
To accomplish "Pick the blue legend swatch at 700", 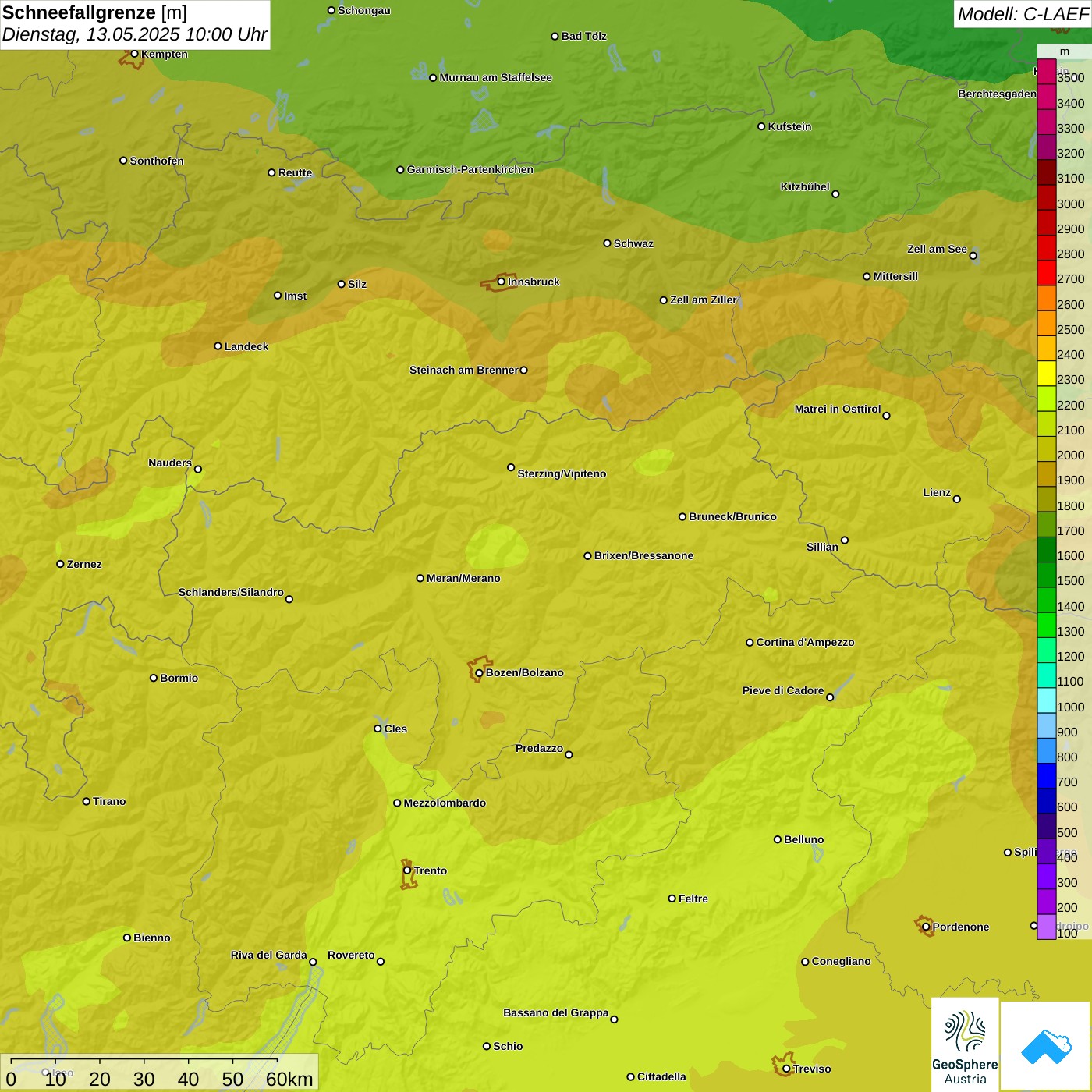I will (x=1046, y=776).
